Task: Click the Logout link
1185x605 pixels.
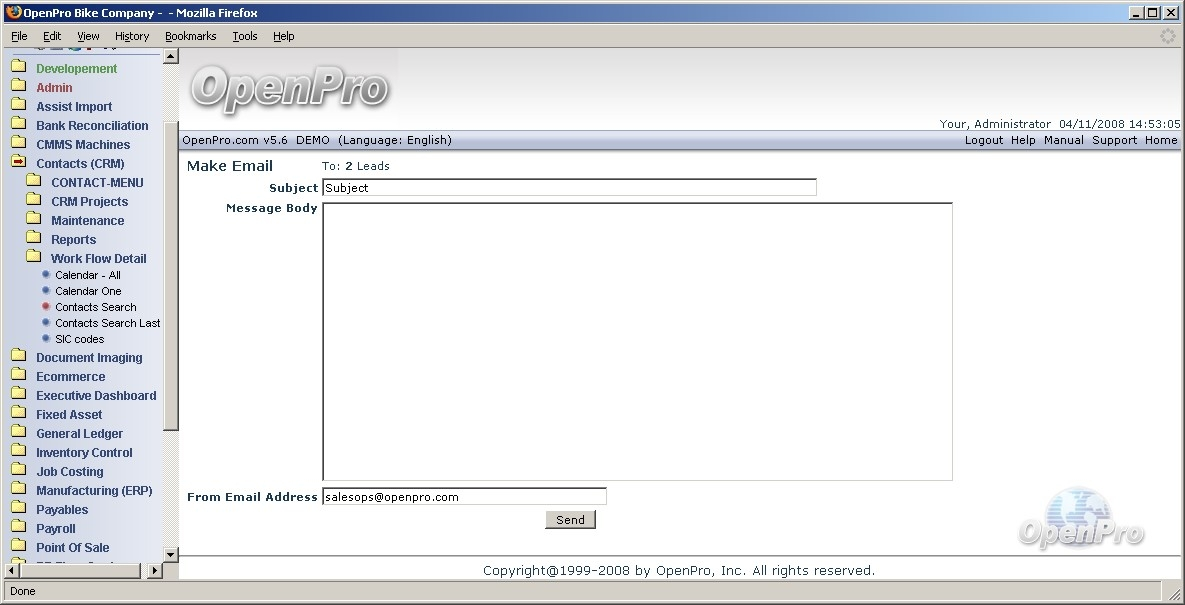Action: coord(983,140)
